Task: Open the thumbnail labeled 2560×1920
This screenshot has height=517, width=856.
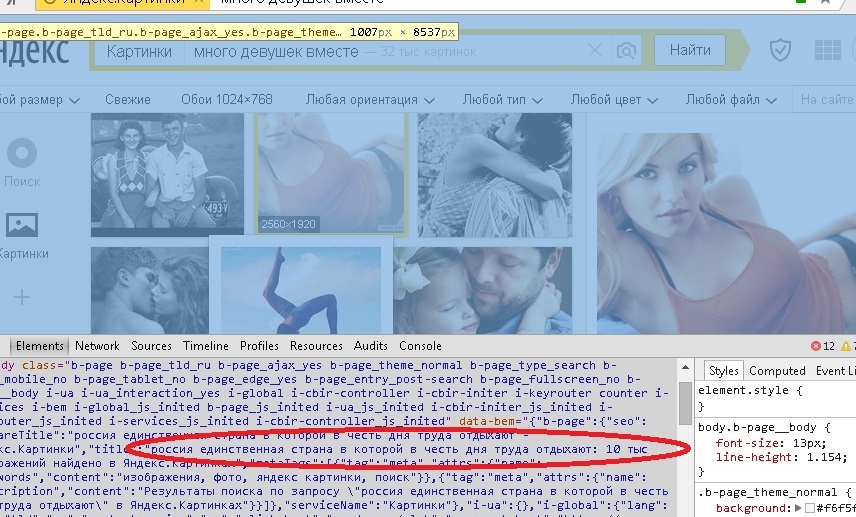Action: (x=331, y=174)
